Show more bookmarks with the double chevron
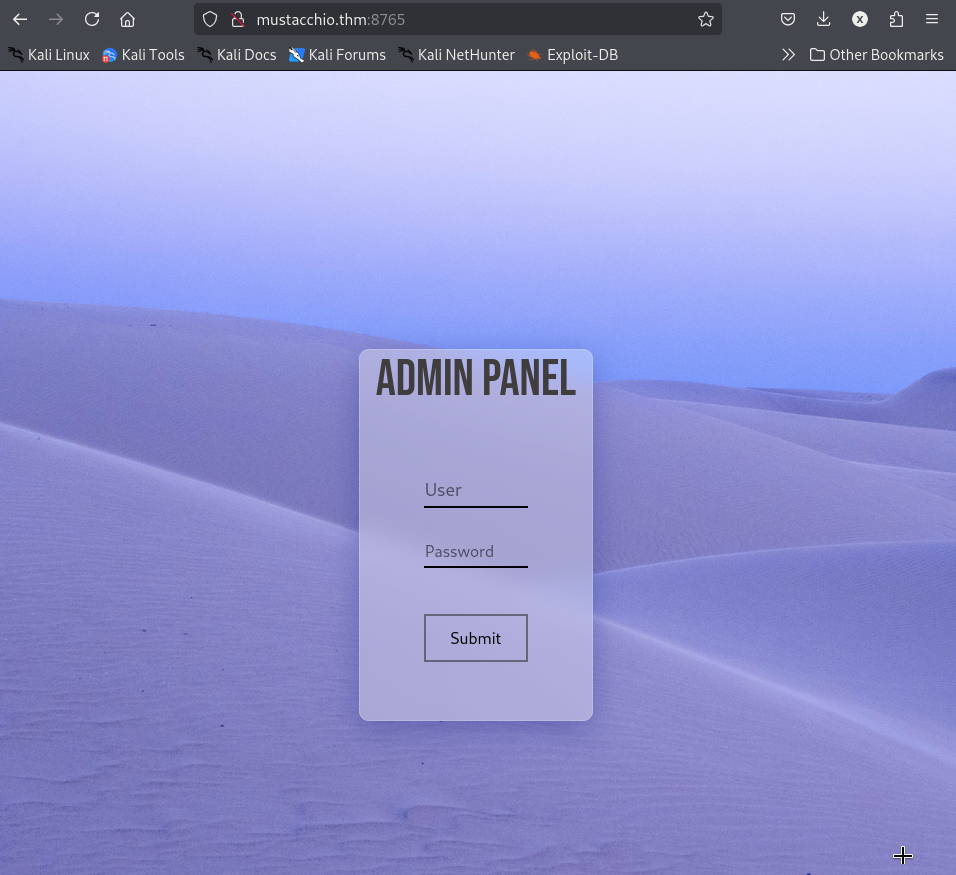The height and width of the screenshot is (875, 956). tap(788, 55)
